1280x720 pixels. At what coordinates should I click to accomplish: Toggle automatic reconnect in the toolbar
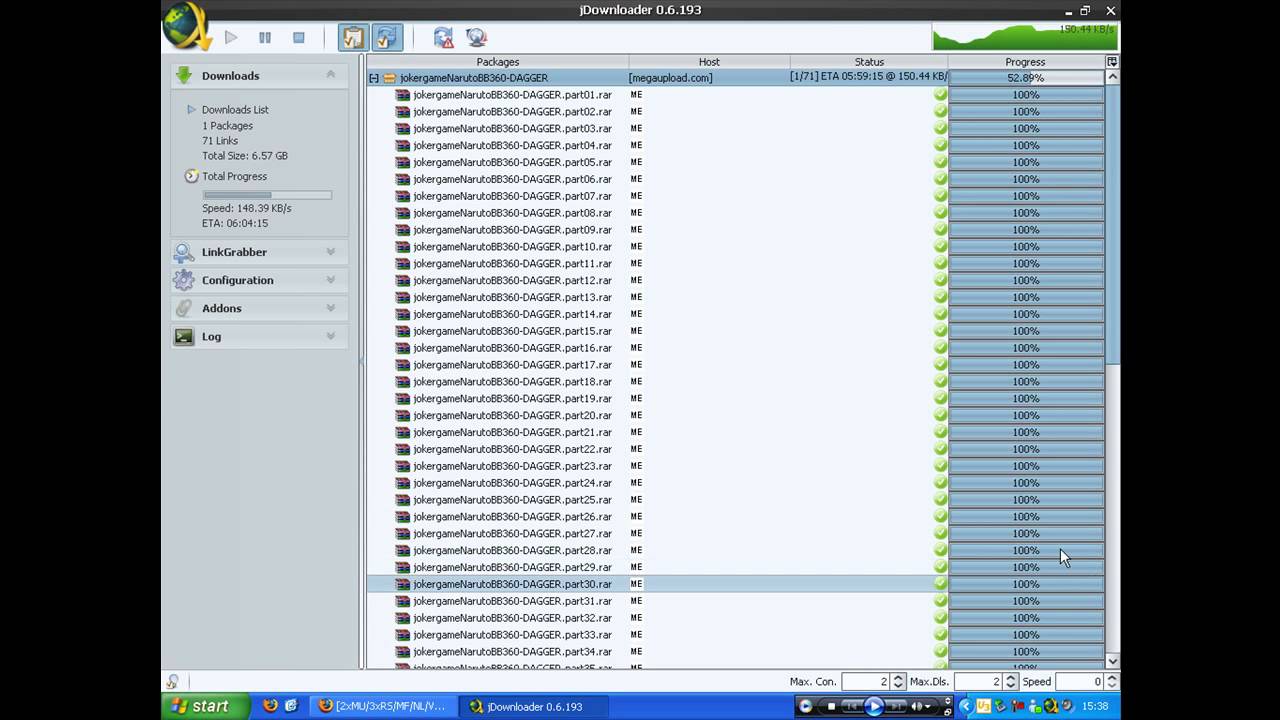pos(387,37)
